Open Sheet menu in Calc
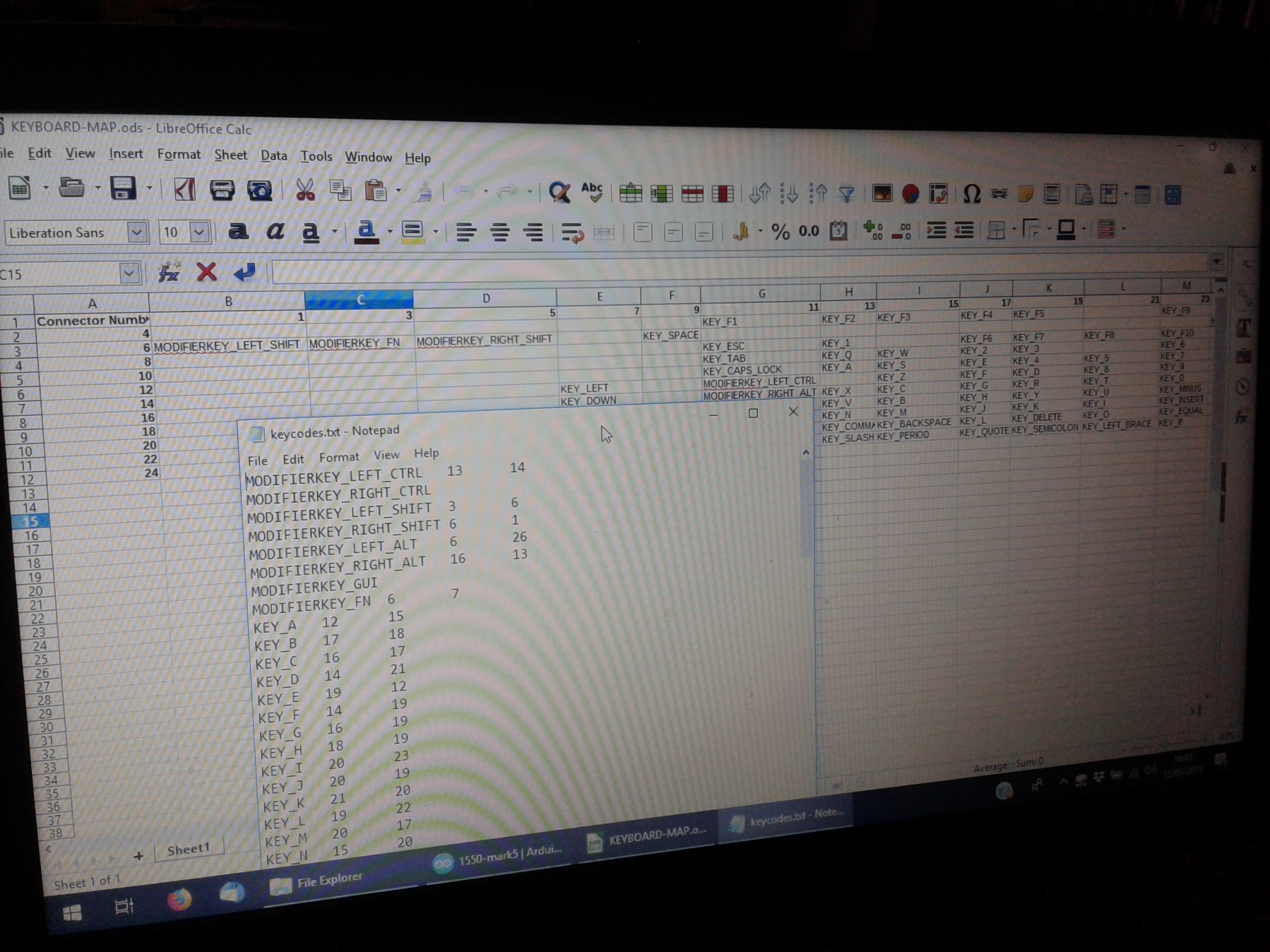The width and height of the screenshot is (1270, 952). pos(230,155)
